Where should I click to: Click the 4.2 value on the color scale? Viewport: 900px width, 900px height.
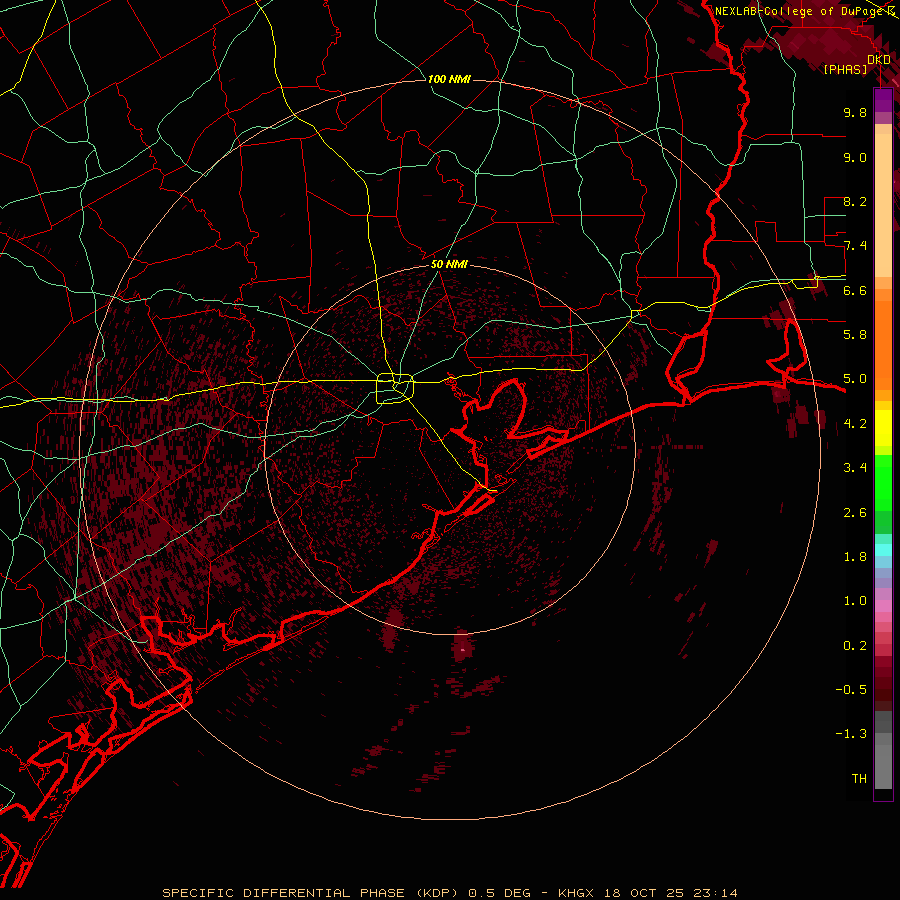point(855,424)
